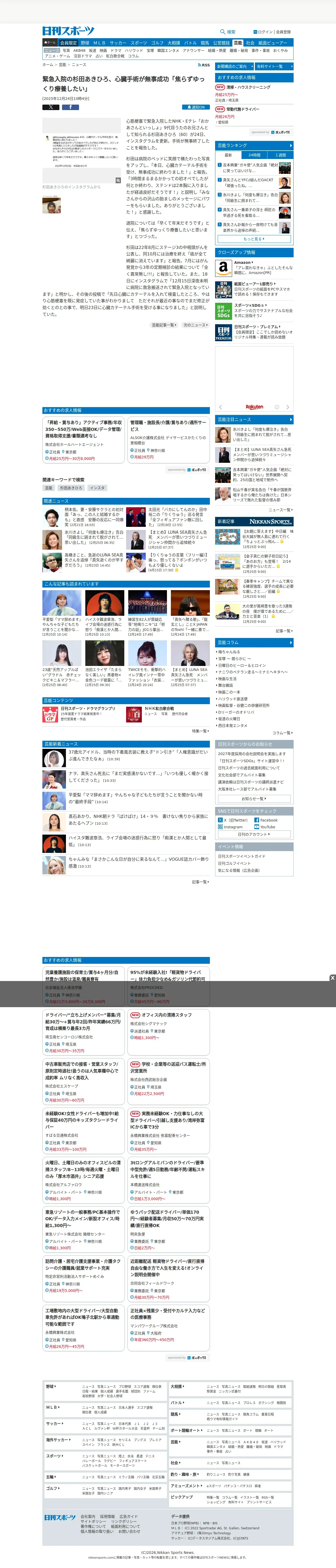Open 日刊のアカウント button
Screen dimensions: 336x1568
click(x=254, y=835)
